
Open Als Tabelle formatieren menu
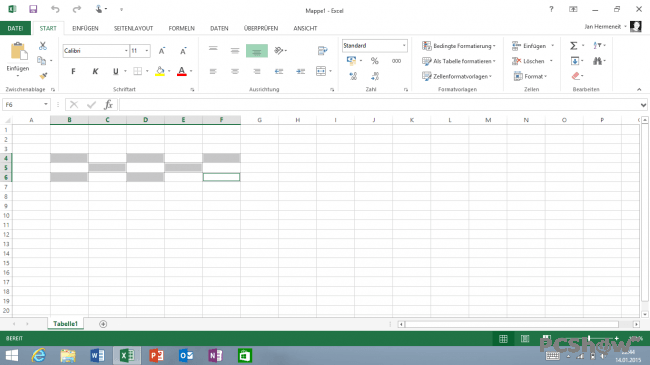tap(458, 61)
